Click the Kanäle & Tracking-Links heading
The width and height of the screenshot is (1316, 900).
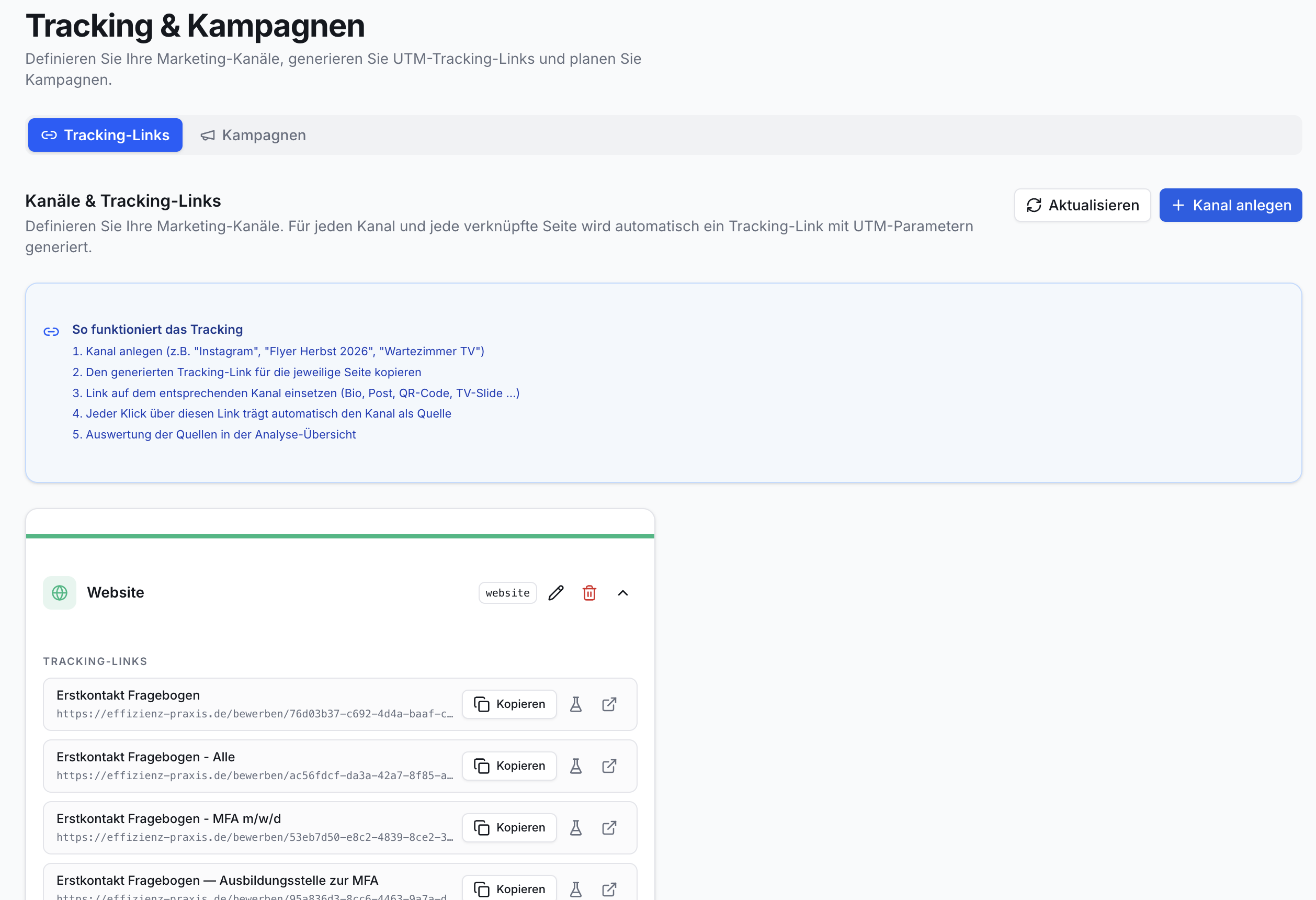(x=123, y=201)
